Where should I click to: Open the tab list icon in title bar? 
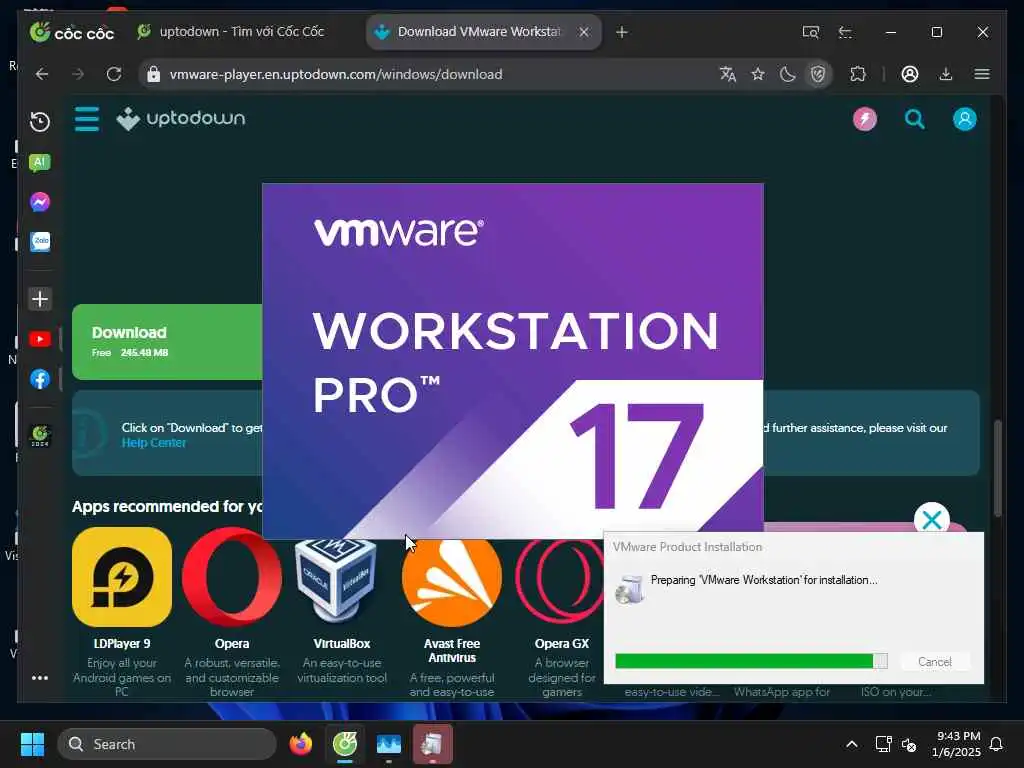(x=845, y=32)
